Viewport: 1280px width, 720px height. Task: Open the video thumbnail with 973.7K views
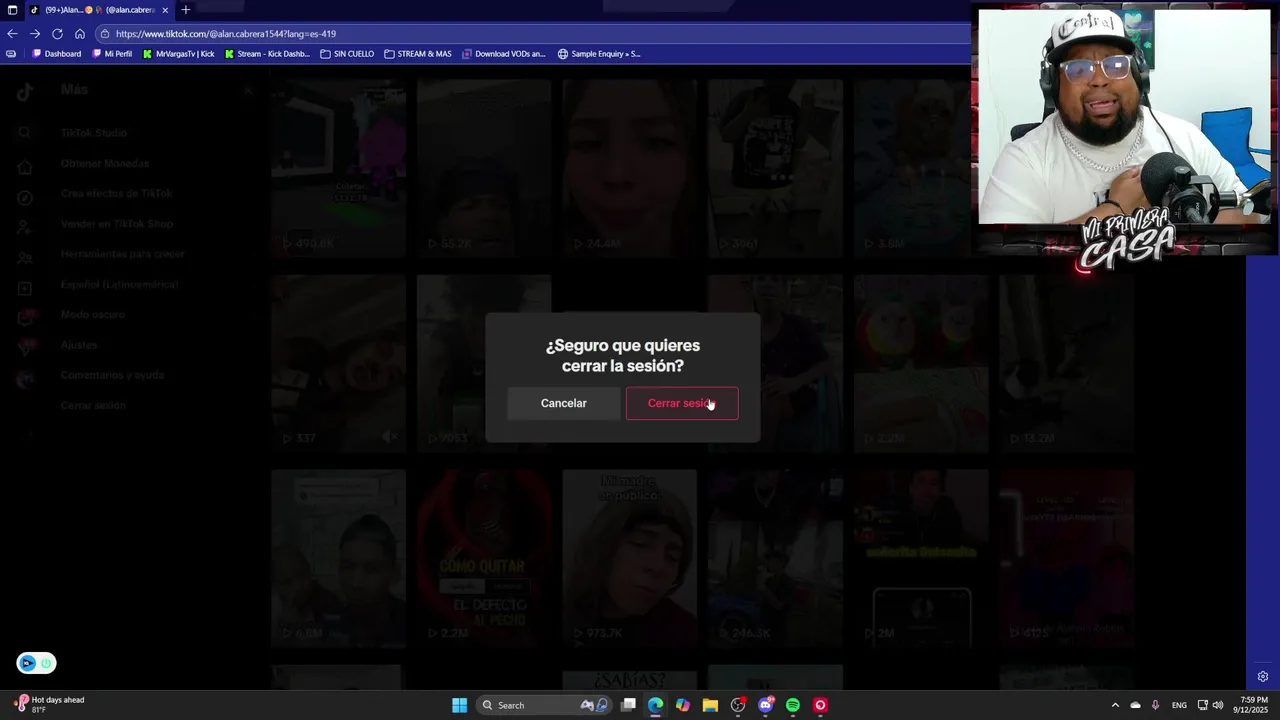point(629,557)
